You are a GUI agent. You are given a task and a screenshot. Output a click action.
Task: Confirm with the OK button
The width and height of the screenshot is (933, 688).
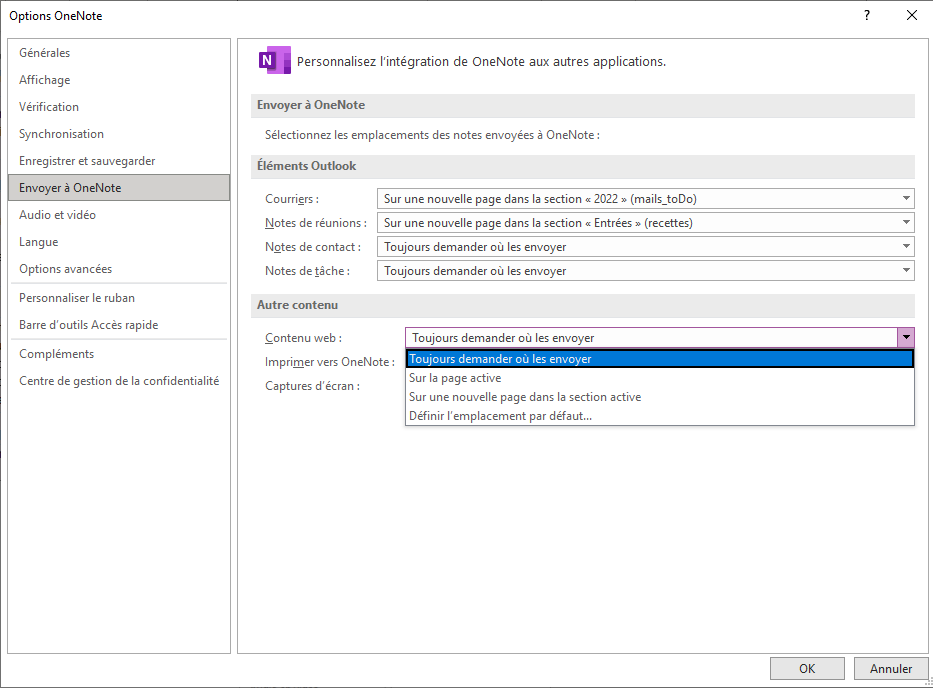point(807,668)
